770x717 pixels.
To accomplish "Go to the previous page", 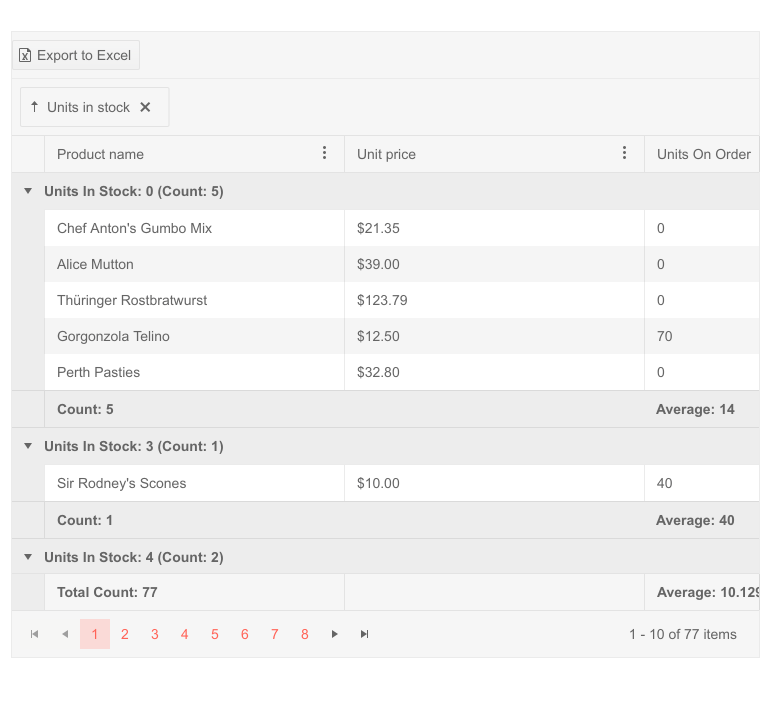I will [x=65, y=634].
